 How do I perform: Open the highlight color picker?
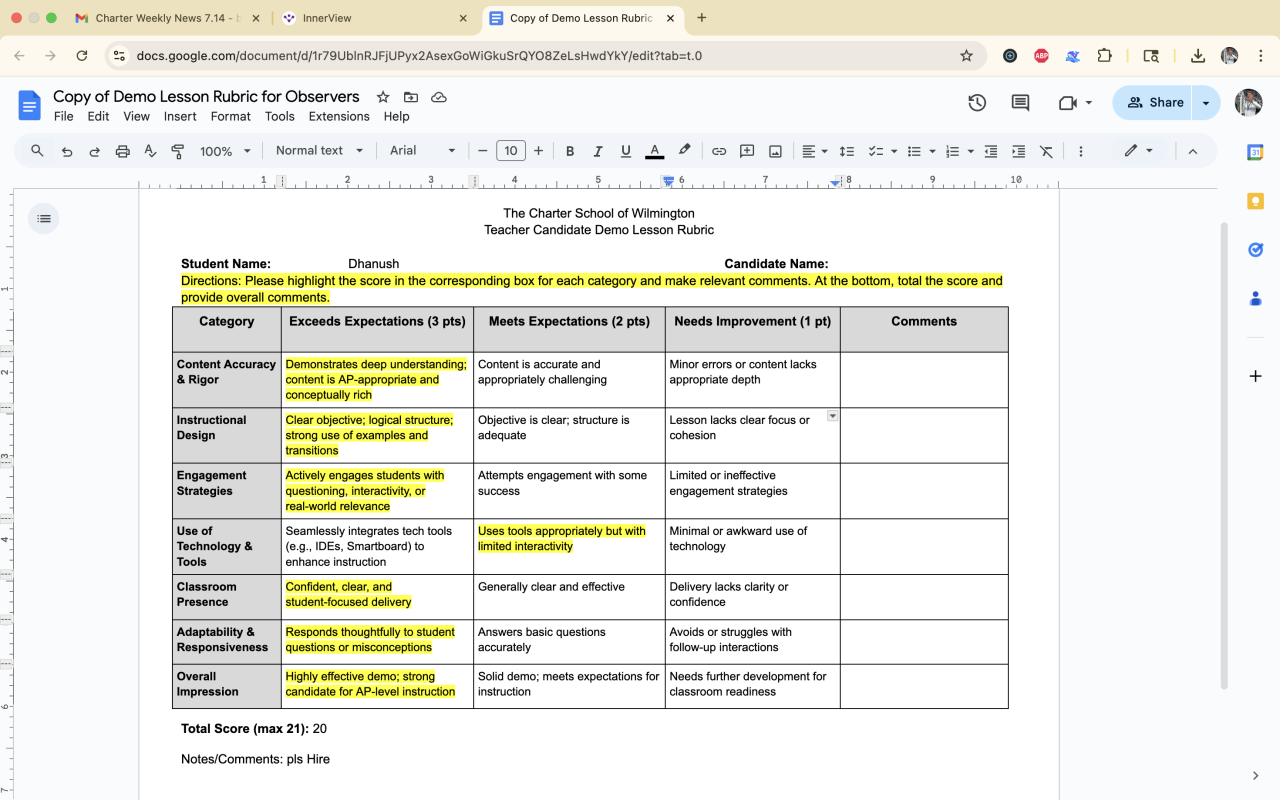click(684, 151)
